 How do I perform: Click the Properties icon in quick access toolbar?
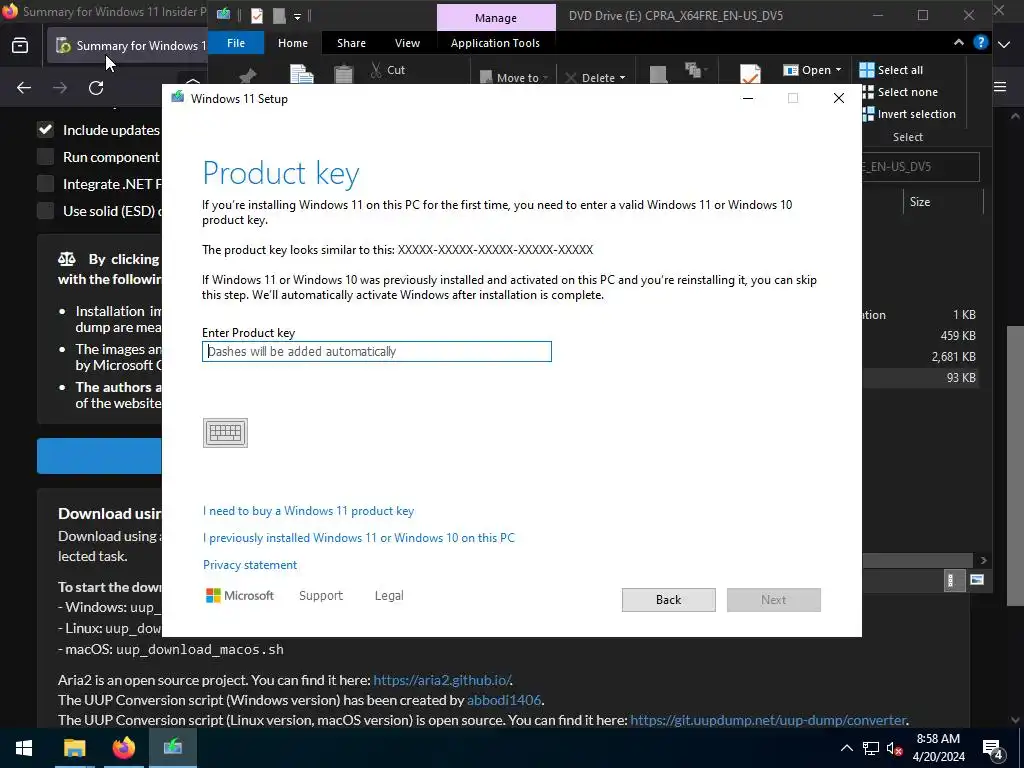click(257, 15)
